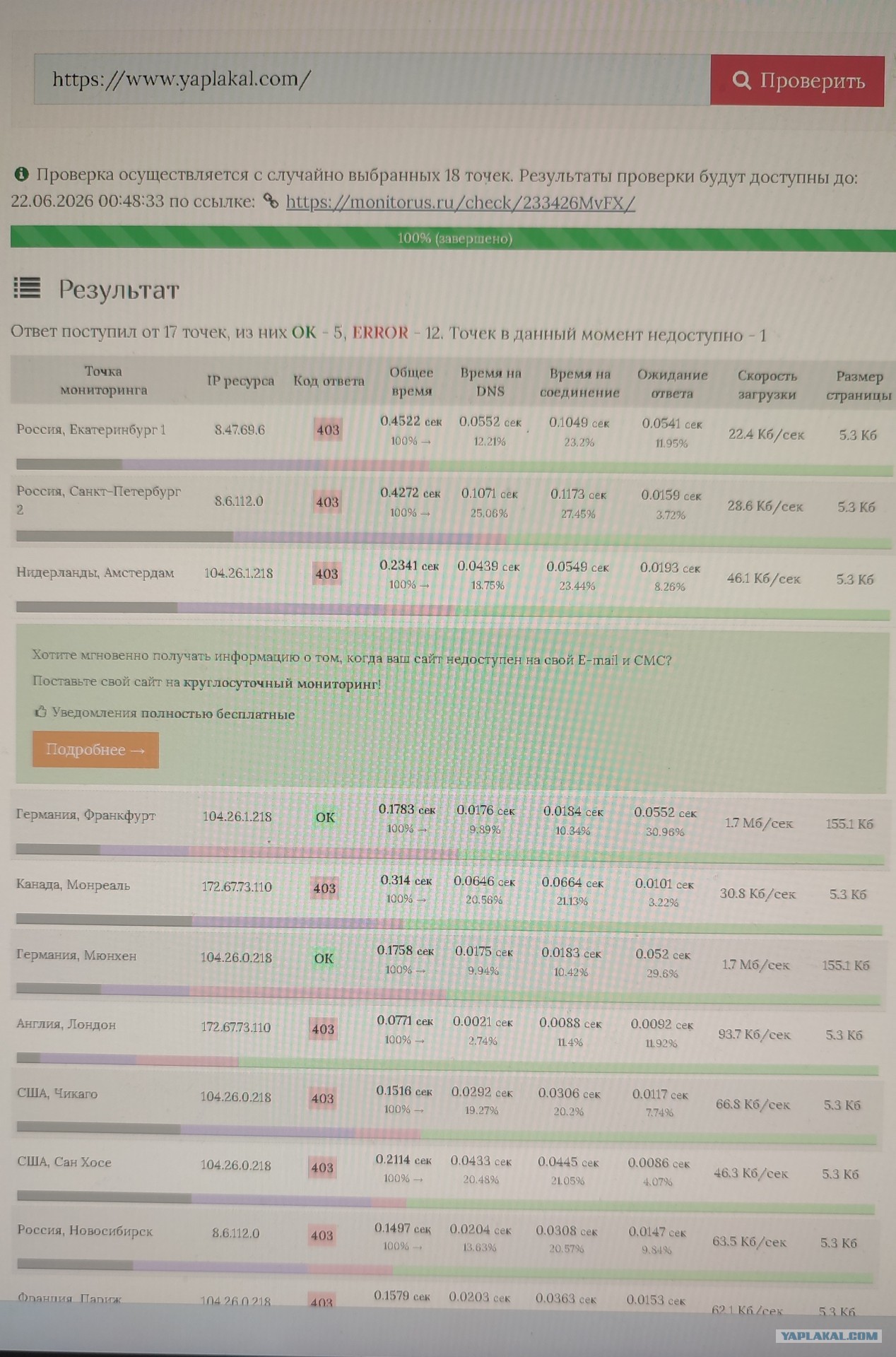
Task: Click thumbs-up icon near Уведомления полностью бесплатные
Action: (x=41, y=712)
